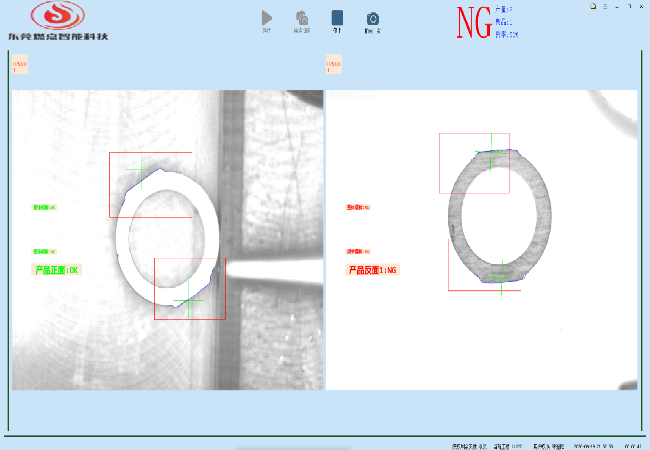Click the red swirl company logo

[57, 15]
